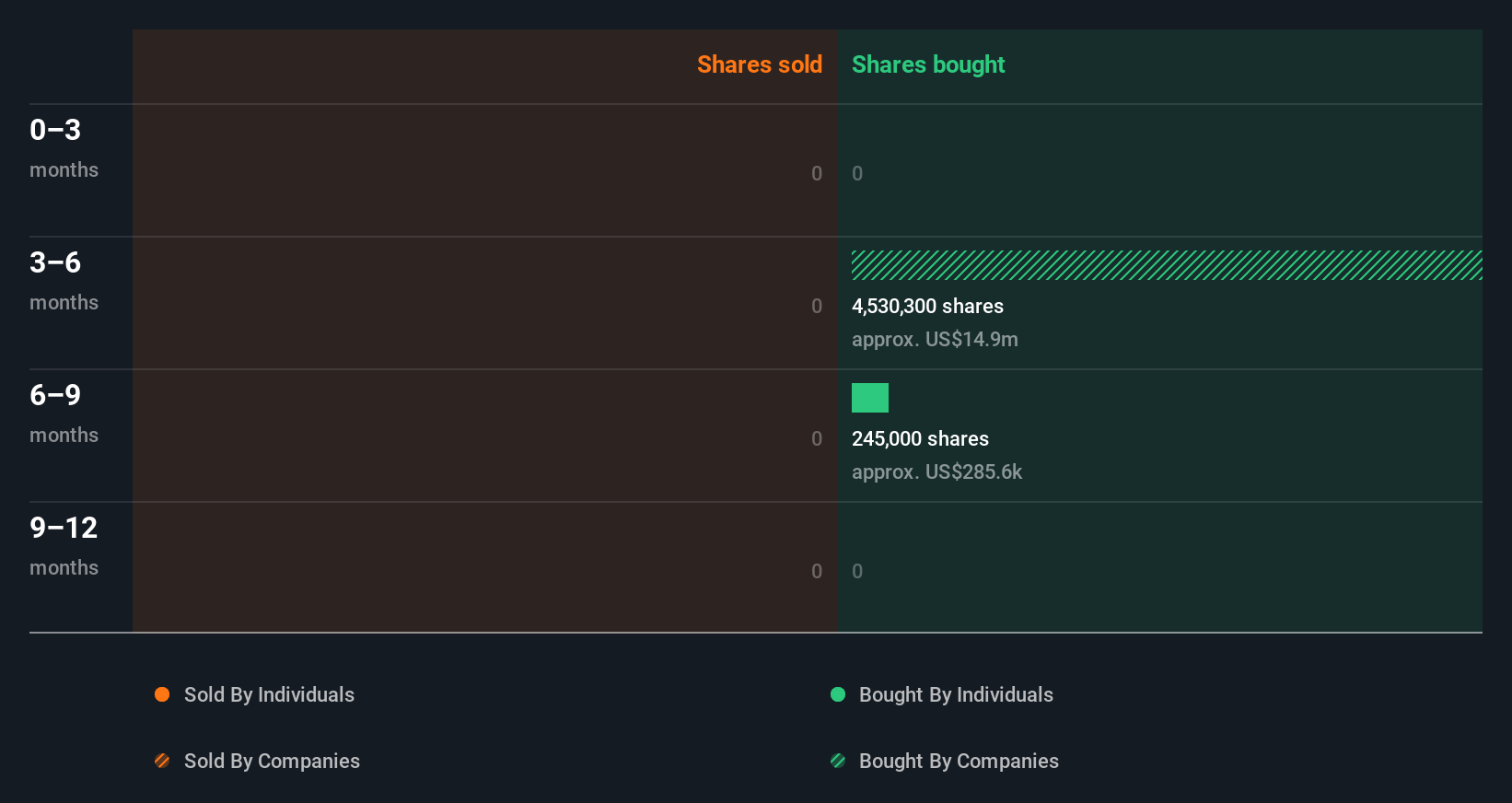The width and height of the screenshot is (1512, 803).
Task: Click shares bought zero in 0–3 months row
Action: (857, 173)
